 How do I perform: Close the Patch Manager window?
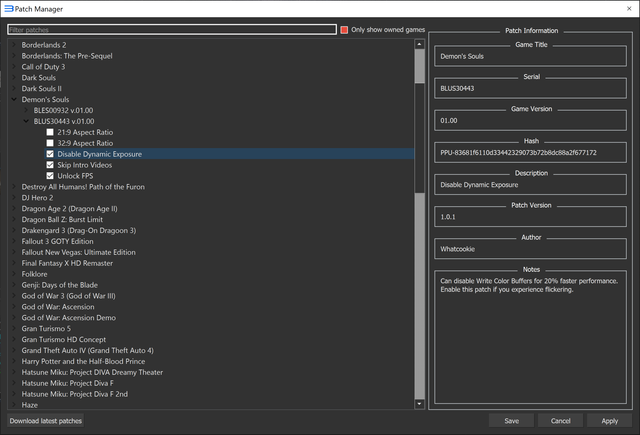(x=629, y=9)
